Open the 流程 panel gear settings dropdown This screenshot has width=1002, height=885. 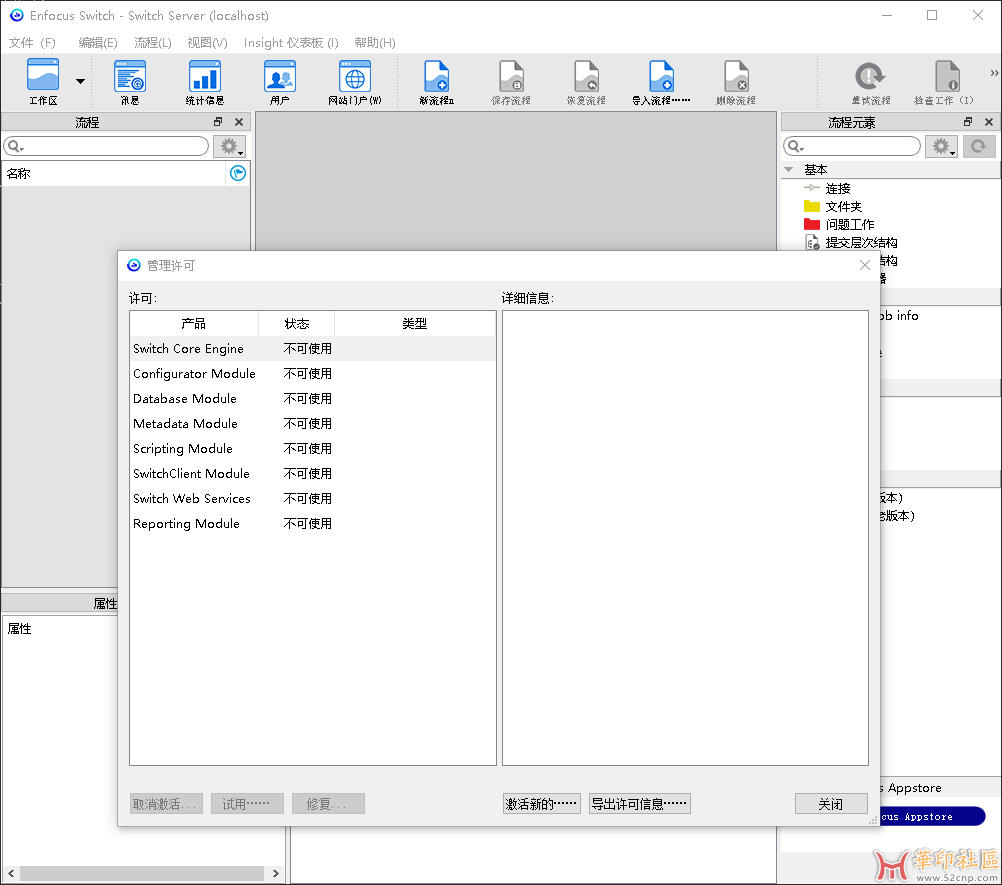(229, 146)
